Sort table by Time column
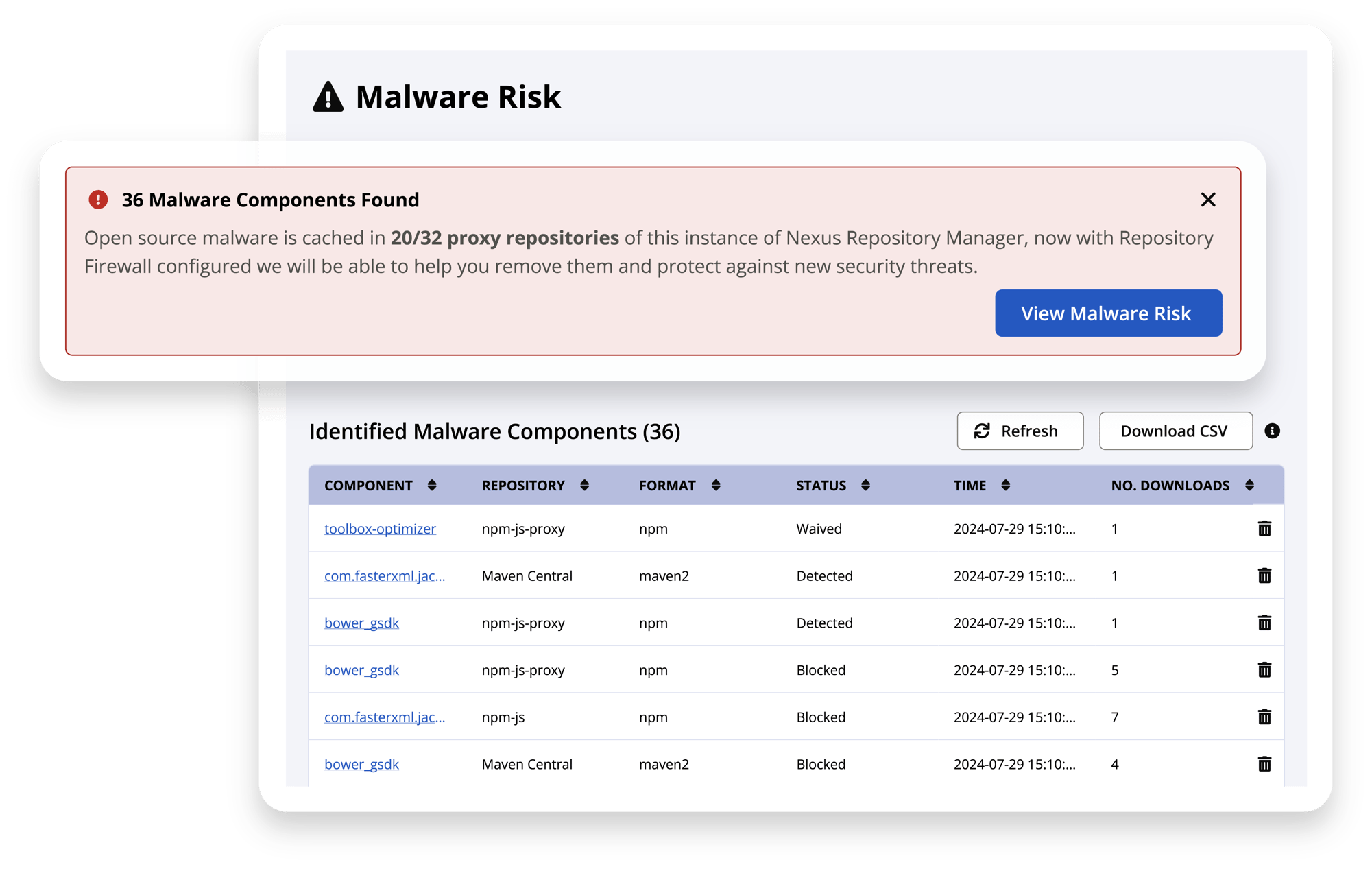This screenshot has height=869, width=1372. (x=1005, y=486)
